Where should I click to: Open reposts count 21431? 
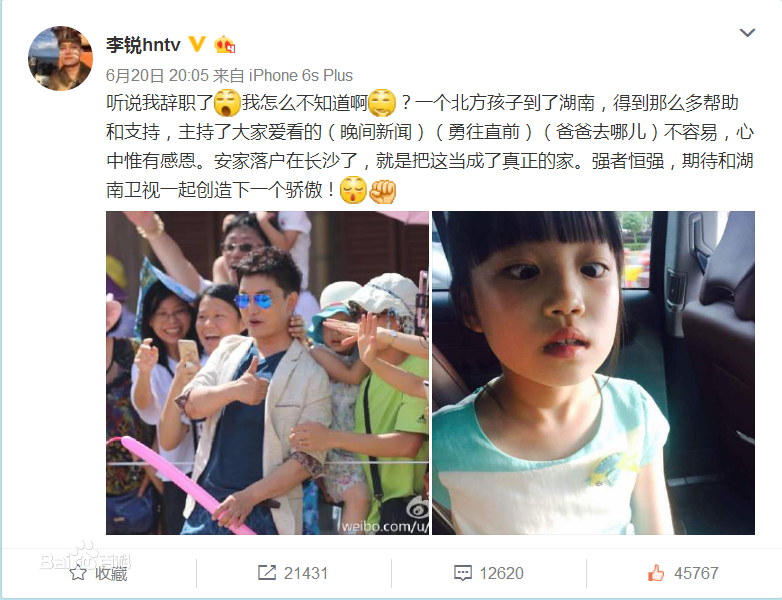tap(306, 573)
